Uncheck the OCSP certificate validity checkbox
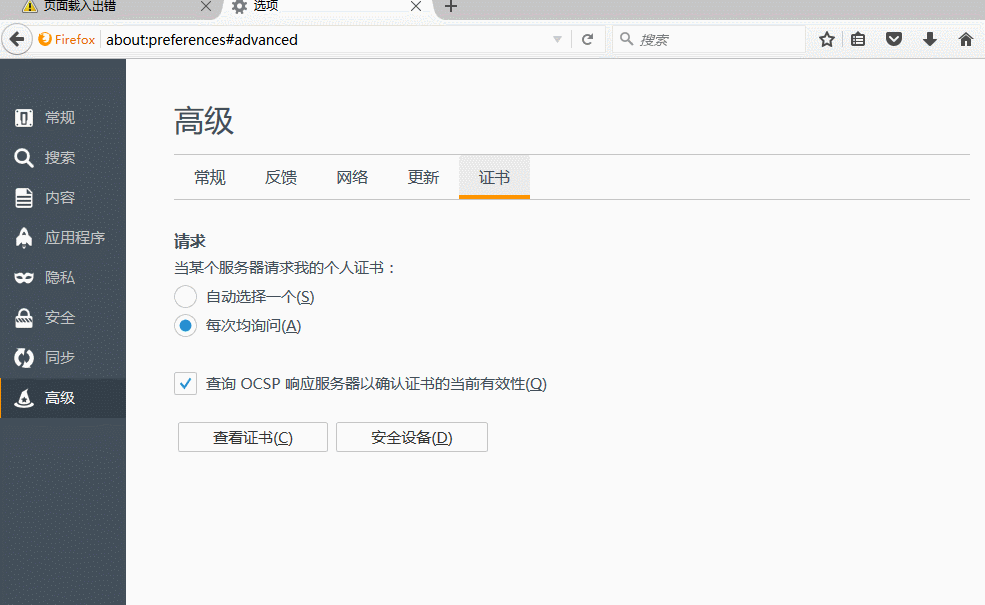Screen dimensions: 985x605 coord(185,383)
